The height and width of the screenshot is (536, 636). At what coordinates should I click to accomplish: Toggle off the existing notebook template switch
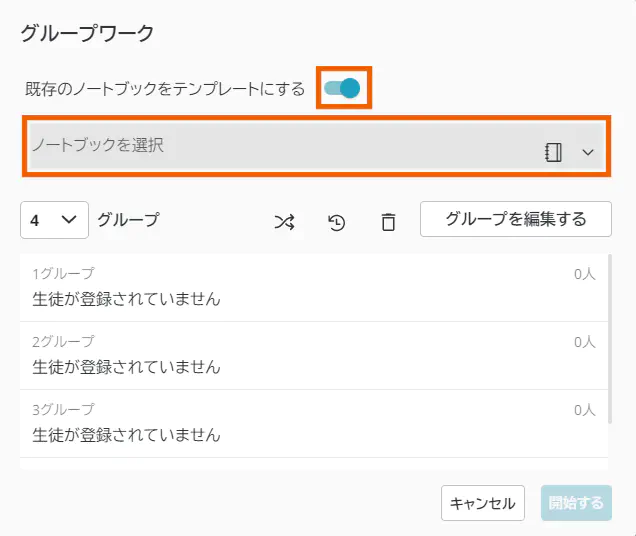tap(343, 88)
